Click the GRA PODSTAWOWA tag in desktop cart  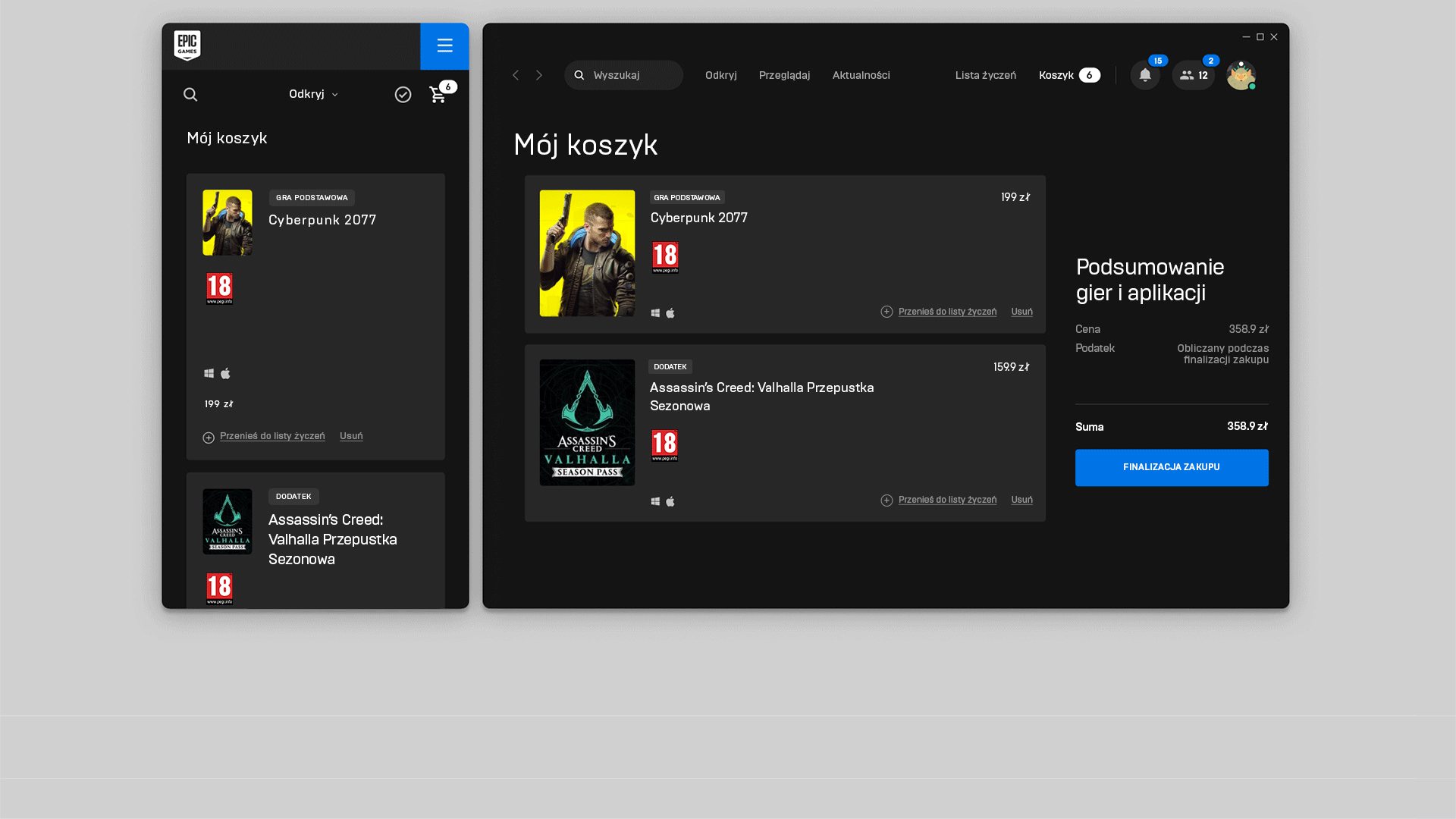tap(687, 197)
